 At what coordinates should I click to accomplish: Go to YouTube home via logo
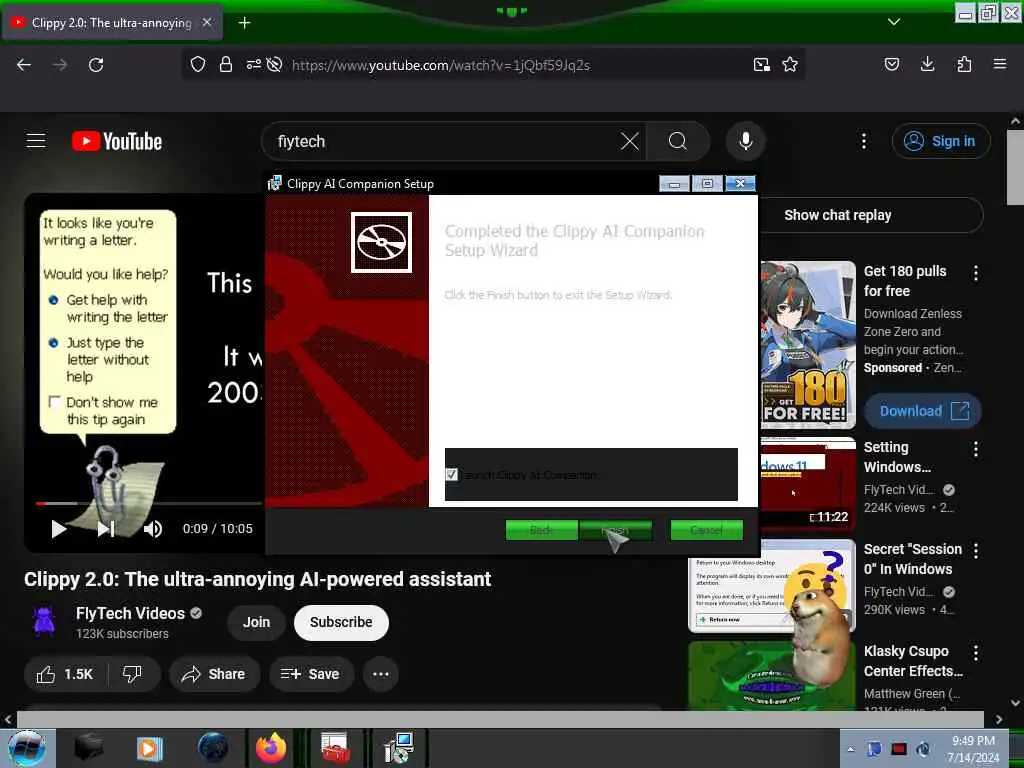pyautogui.click(x=117, y=141)
